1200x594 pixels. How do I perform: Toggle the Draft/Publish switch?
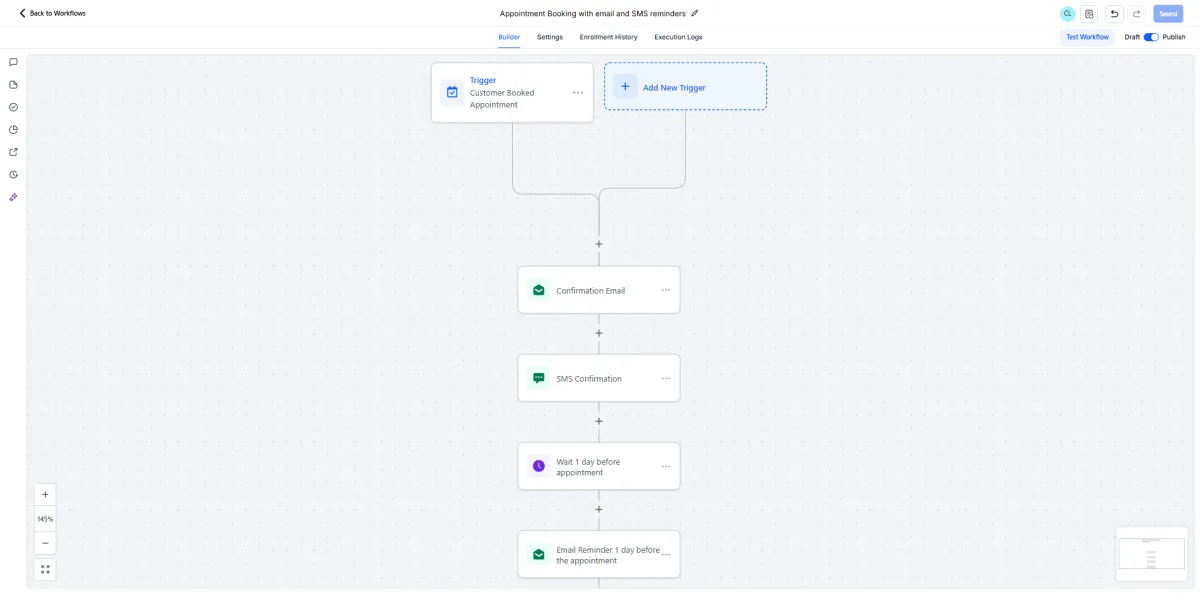(1151, 37)
